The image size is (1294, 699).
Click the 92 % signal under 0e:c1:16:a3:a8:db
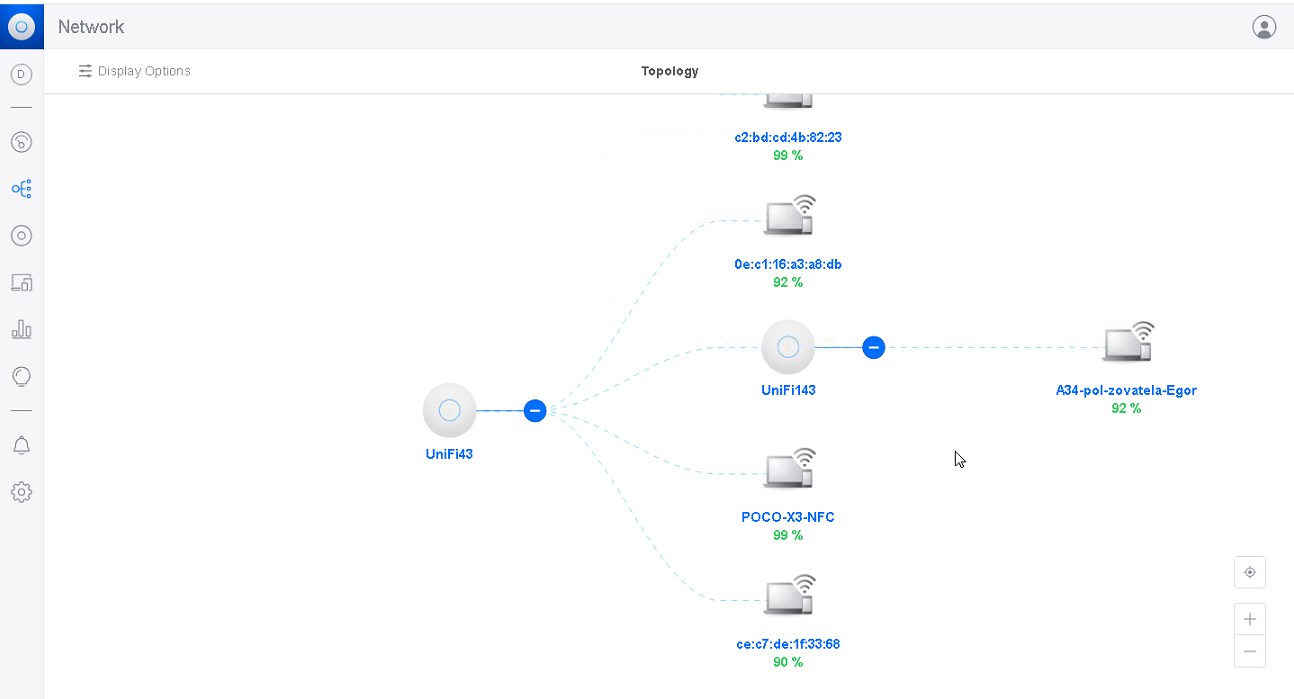(x=788, y=282)
